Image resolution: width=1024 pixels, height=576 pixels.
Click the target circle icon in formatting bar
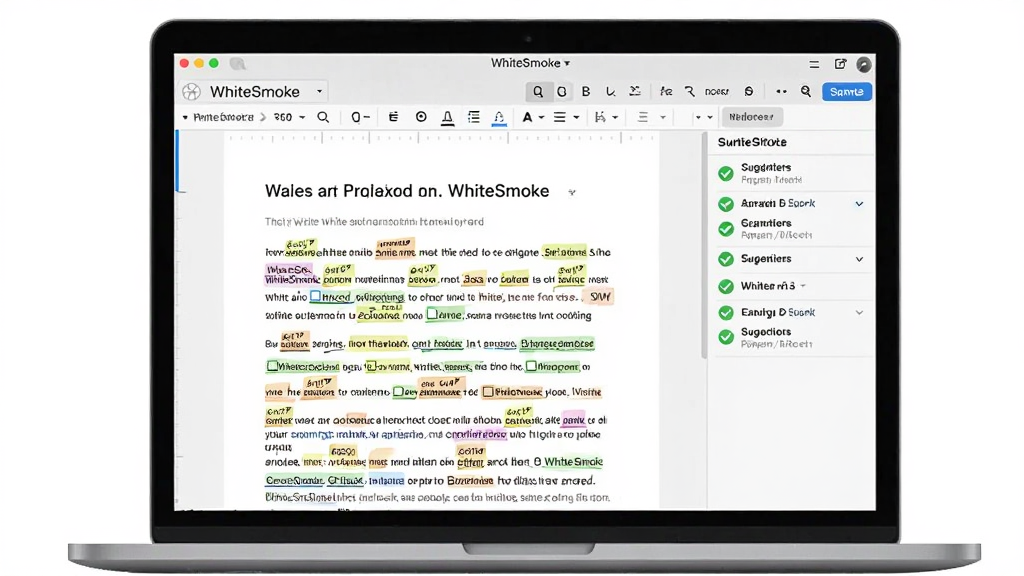[x=421, y=117]
